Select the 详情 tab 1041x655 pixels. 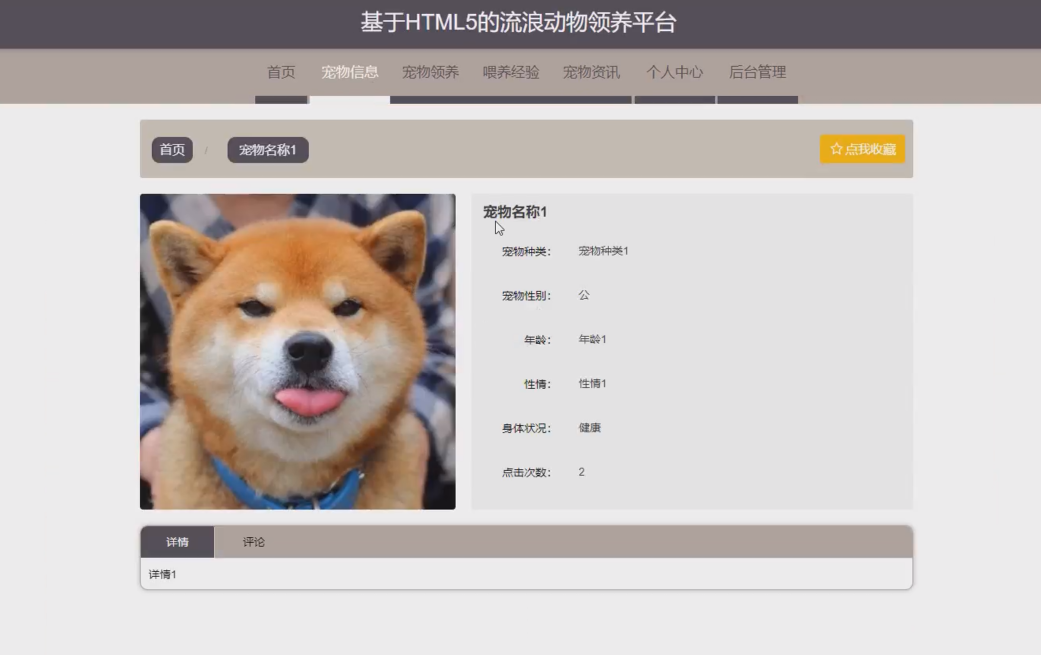(x=175, y=541)
